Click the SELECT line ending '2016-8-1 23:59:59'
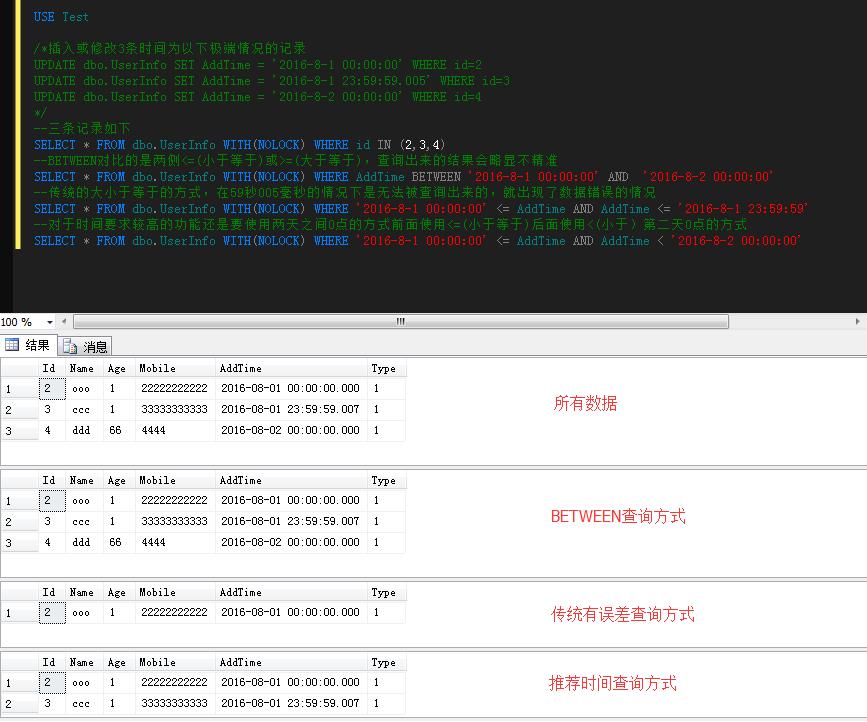The image size is (867, 722). (421, 209)
